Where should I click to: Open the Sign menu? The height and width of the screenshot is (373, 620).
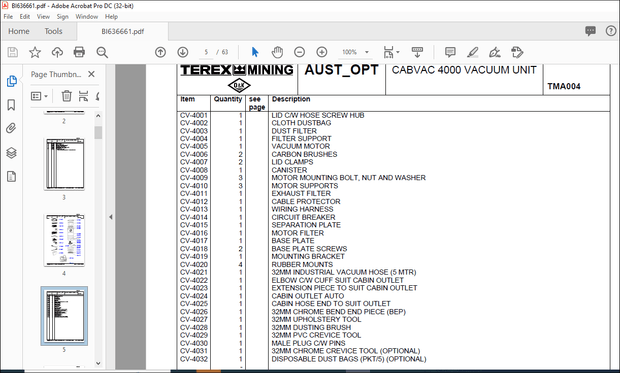click(62, 17)
